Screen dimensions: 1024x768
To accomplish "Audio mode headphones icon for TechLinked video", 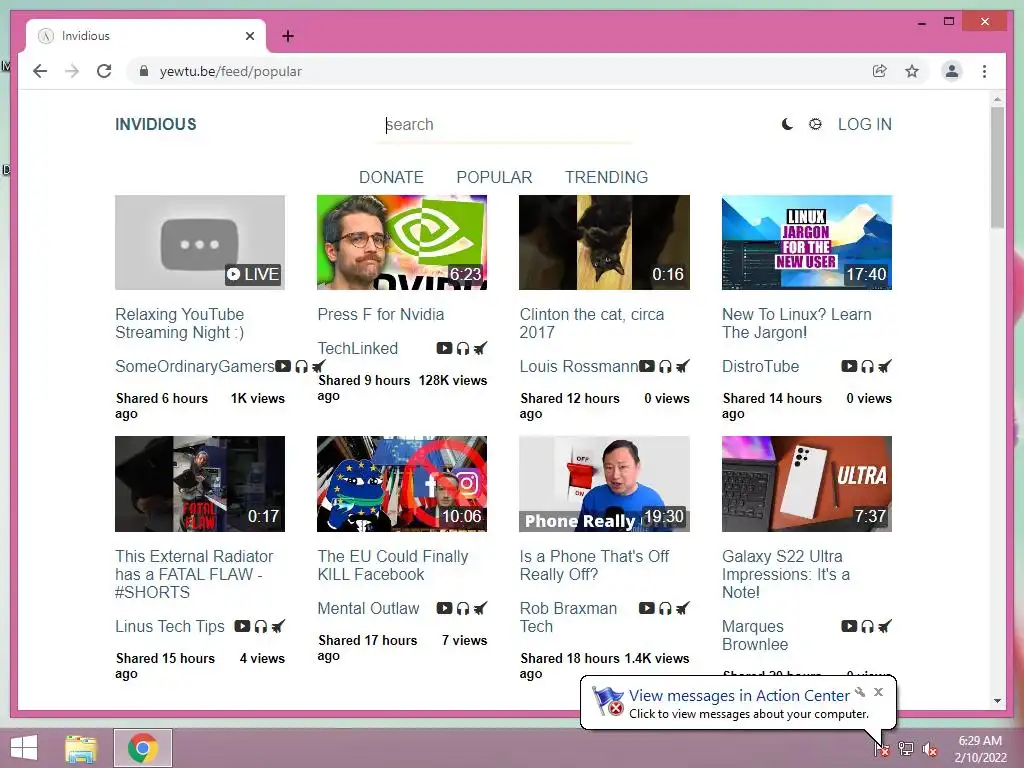I will point(462,348).
